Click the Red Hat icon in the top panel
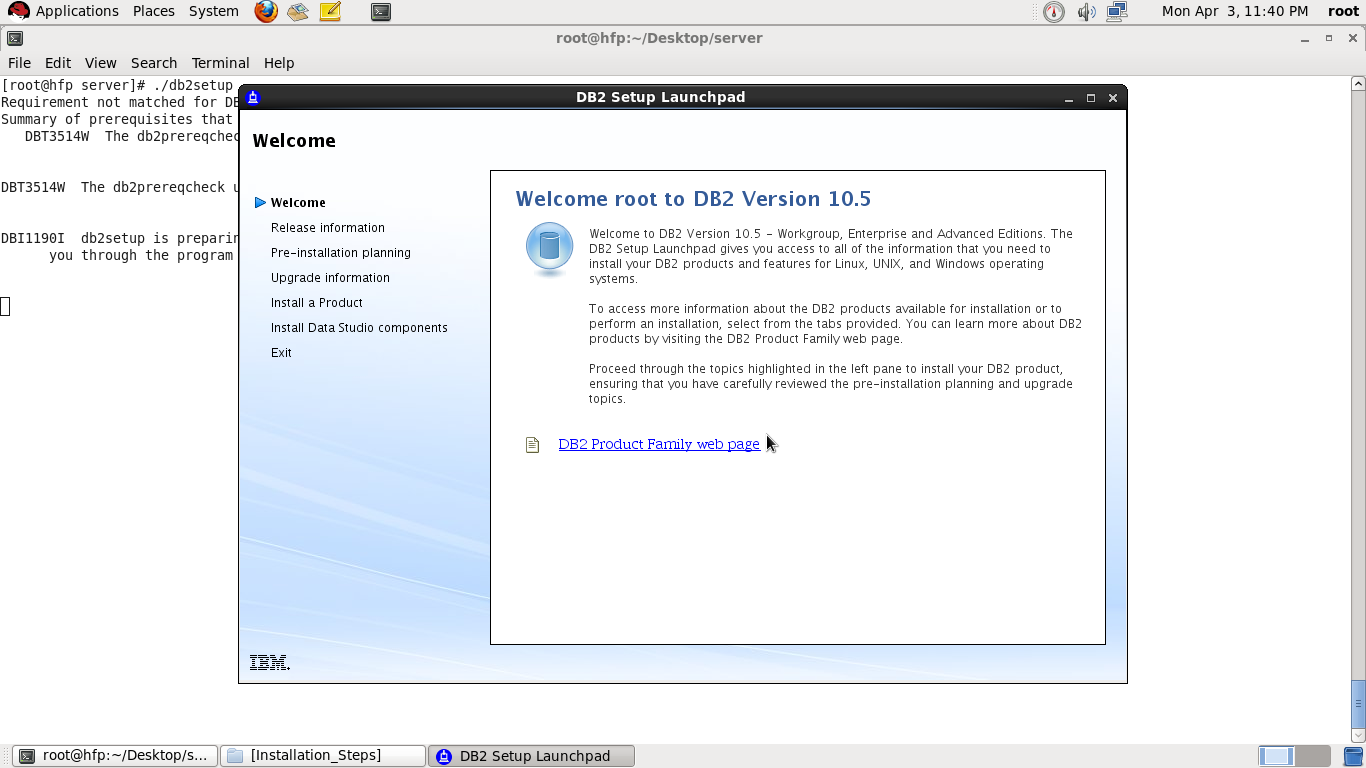1366x768 pixels. tap(18, 10)
